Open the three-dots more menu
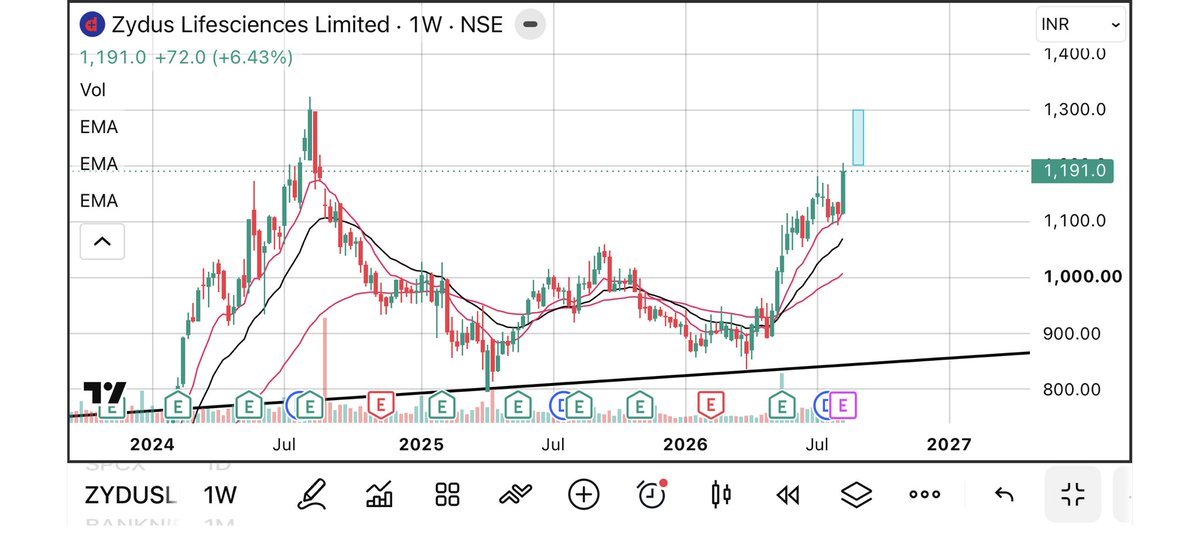This screenshot has width=1199, height=554. click(924, 494)
